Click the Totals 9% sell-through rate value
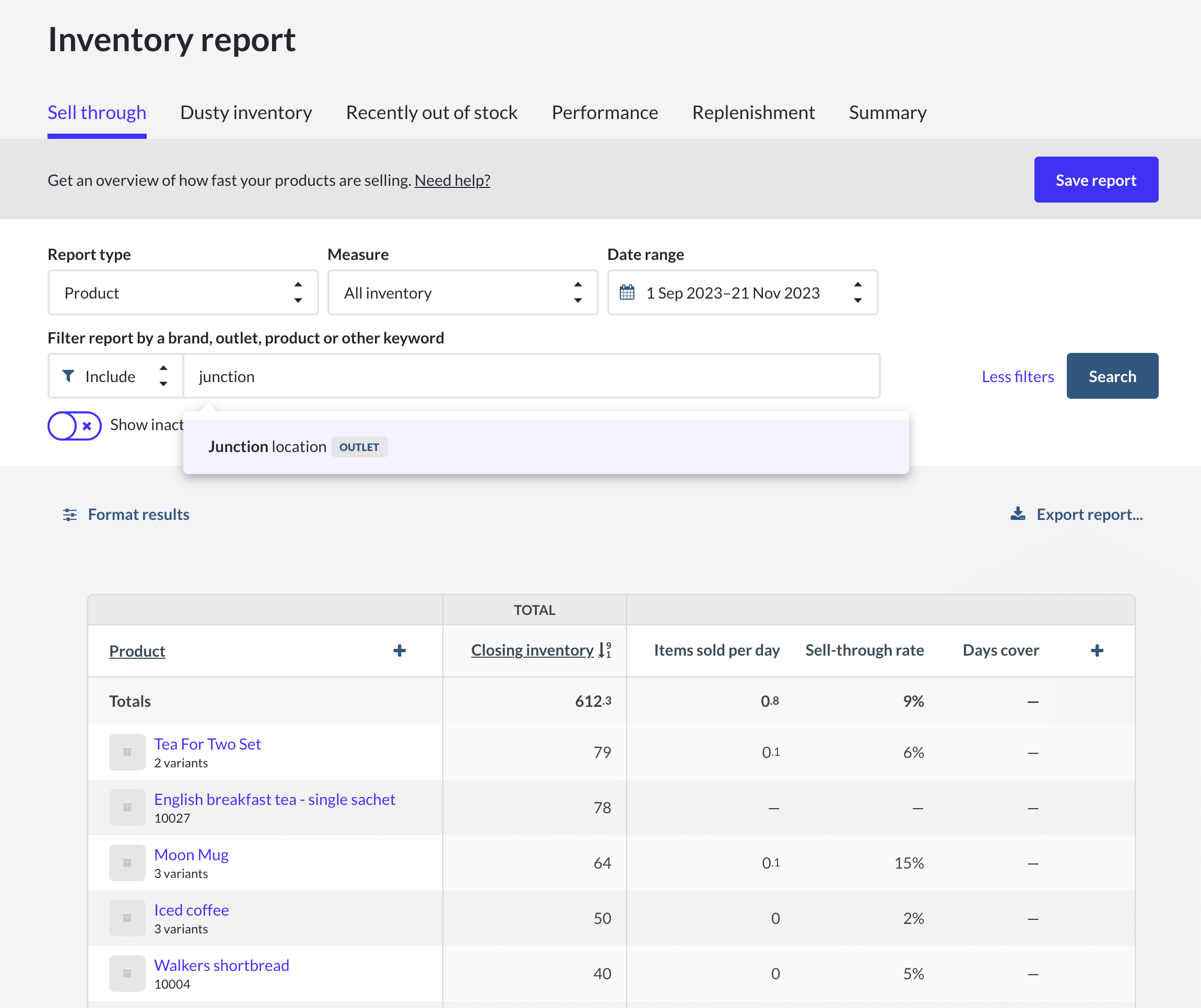Image resolution: width=1201 pixels, height=1008 pixels. (914, 701)
